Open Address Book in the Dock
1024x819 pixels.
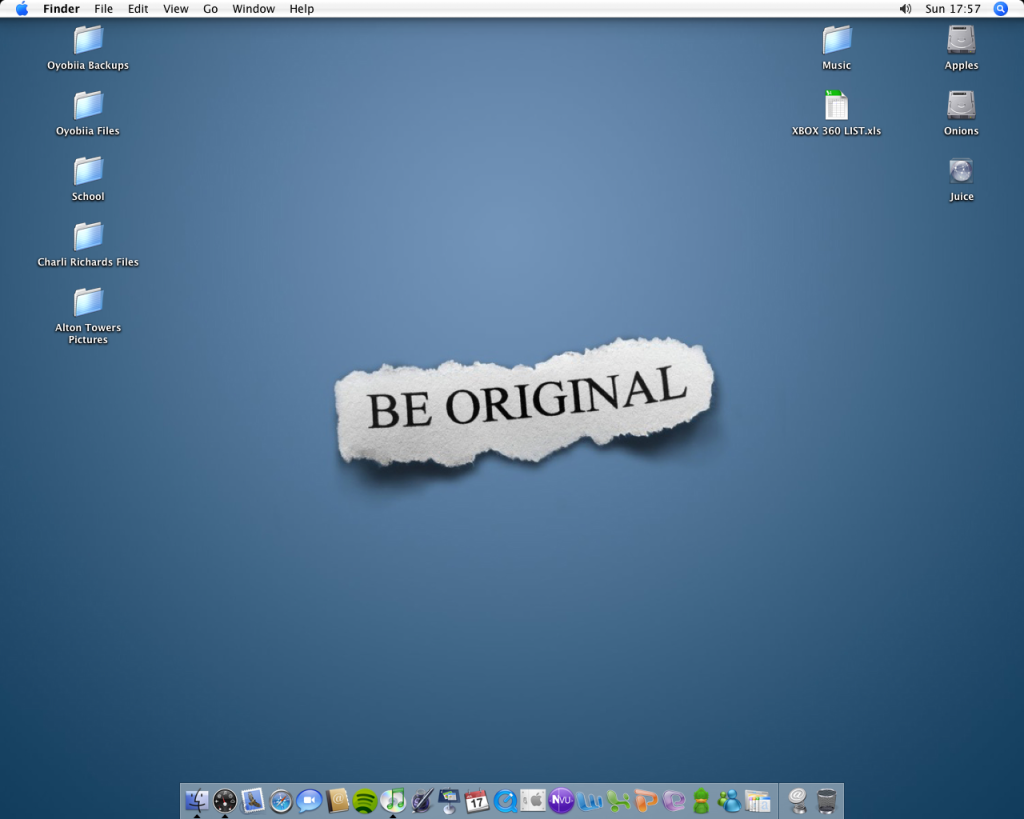pos(337,800)
